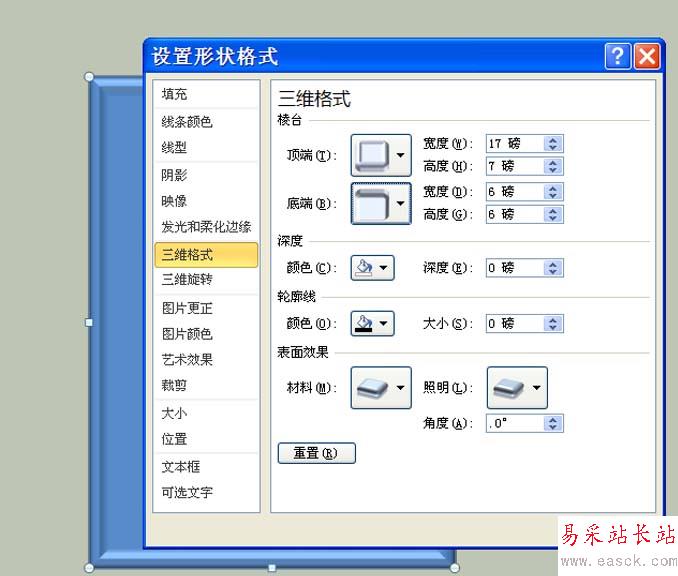Increase 角度(A) with the up arrow
This screenshot has width=678, height=576.
point(553,419)
